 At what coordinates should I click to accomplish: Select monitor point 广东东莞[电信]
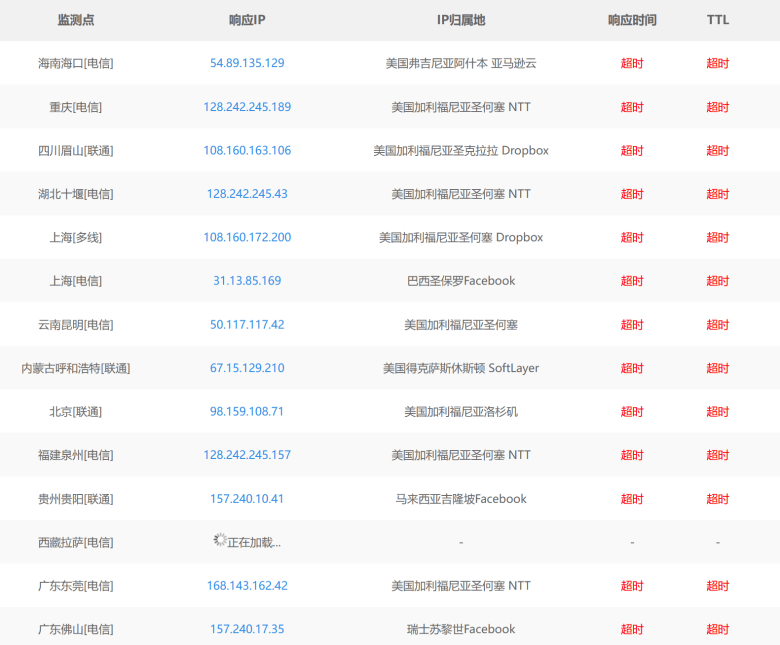[76, 586]
